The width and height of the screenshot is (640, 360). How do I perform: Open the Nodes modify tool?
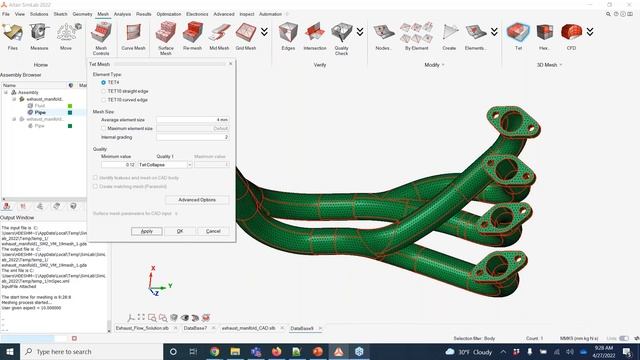pos(383,36)
